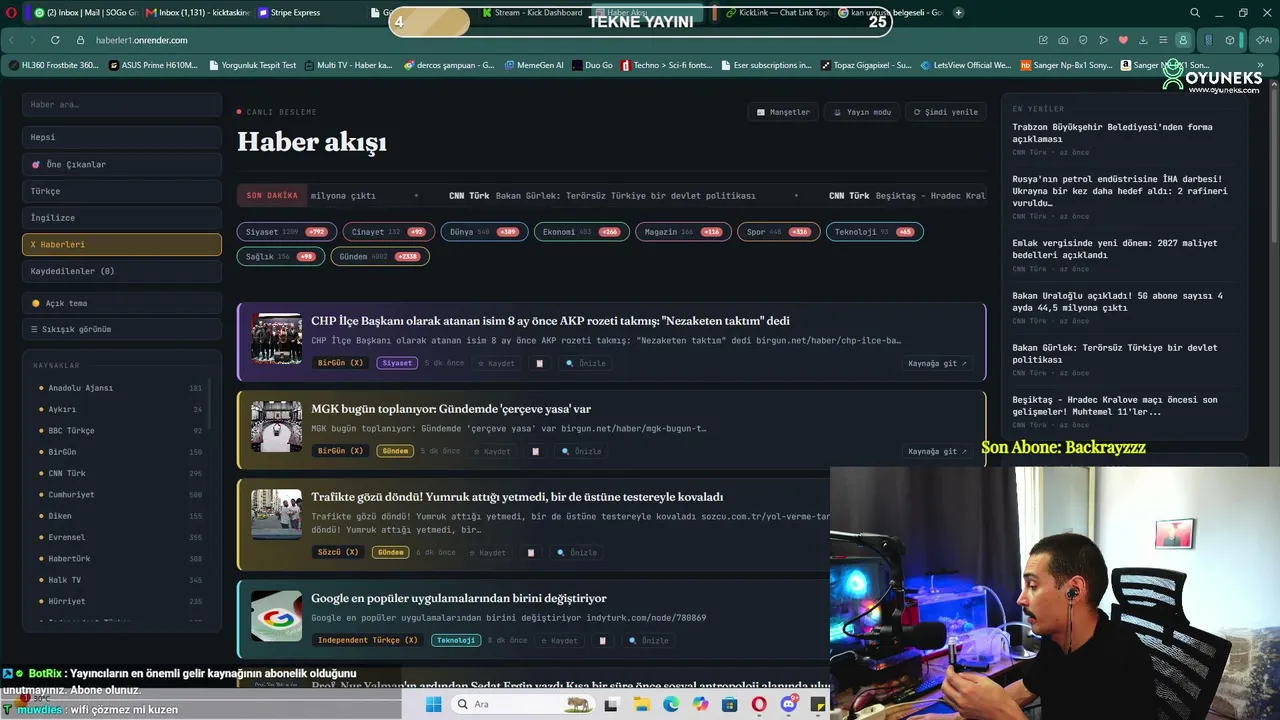
Task: Select the X Haberleri sidebar filter
Action: click(x=122, y=244)
